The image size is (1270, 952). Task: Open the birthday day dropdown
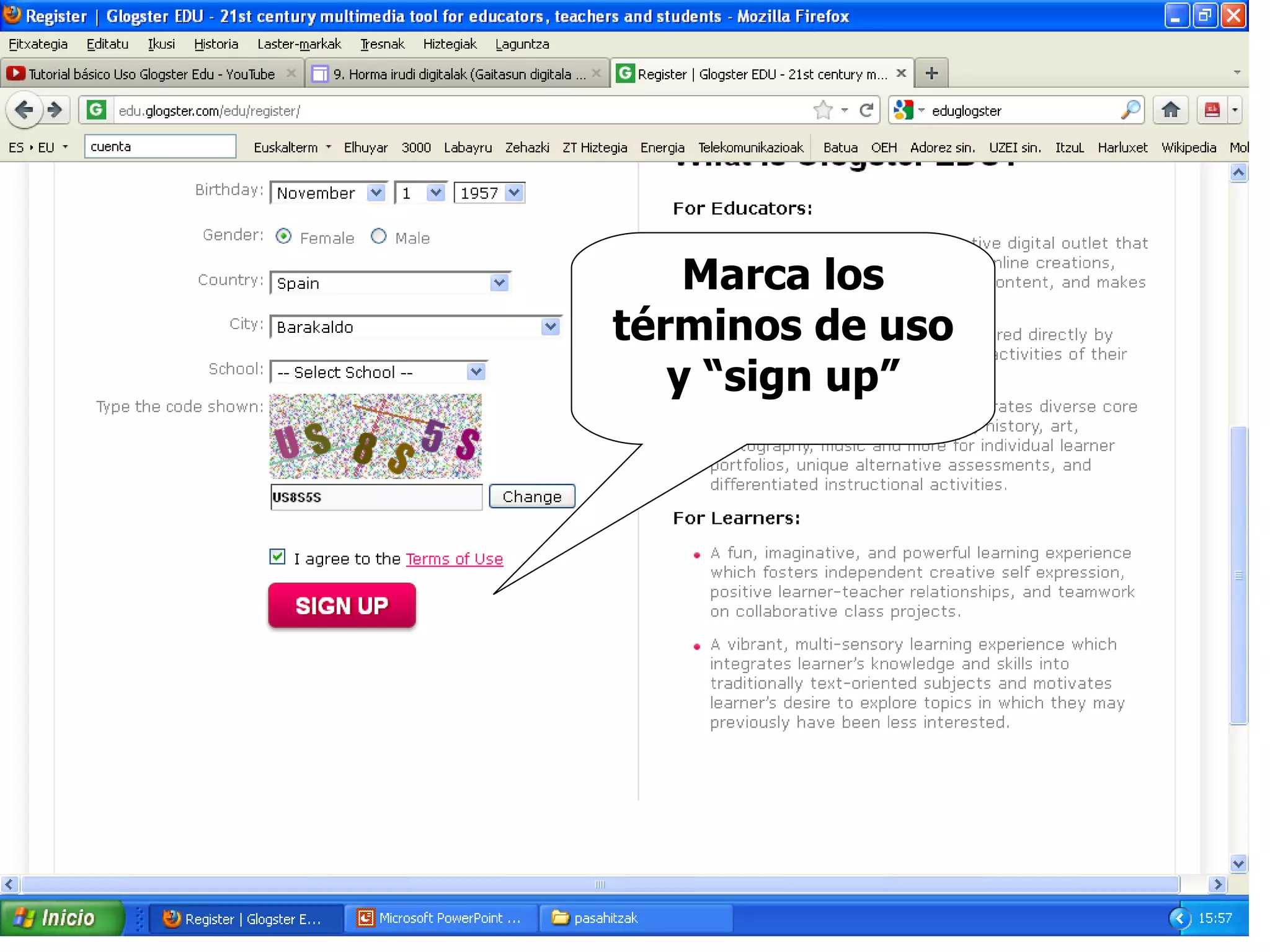(436, 193)
